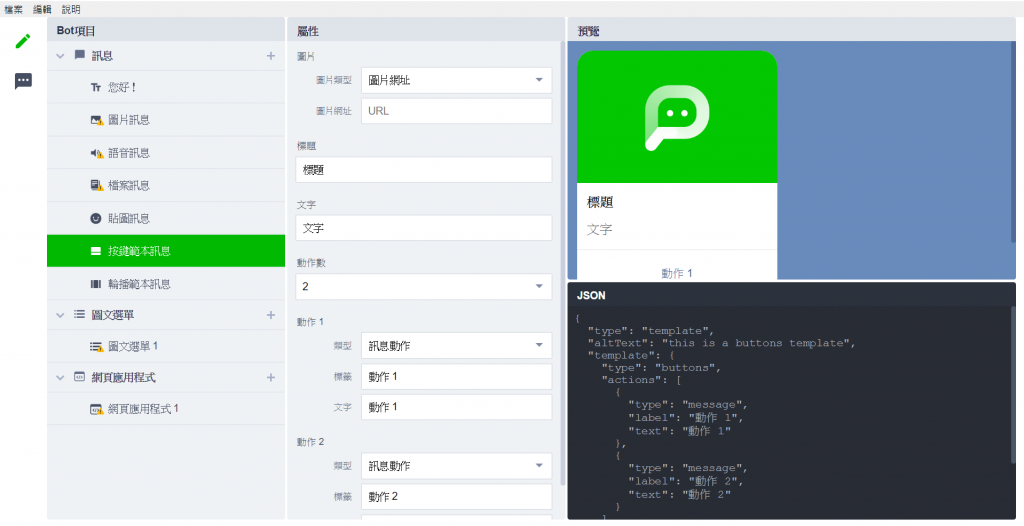Viewport: 1024px width, 526px height.
Task: Click the 屬性 panel header
Action: 426,31
